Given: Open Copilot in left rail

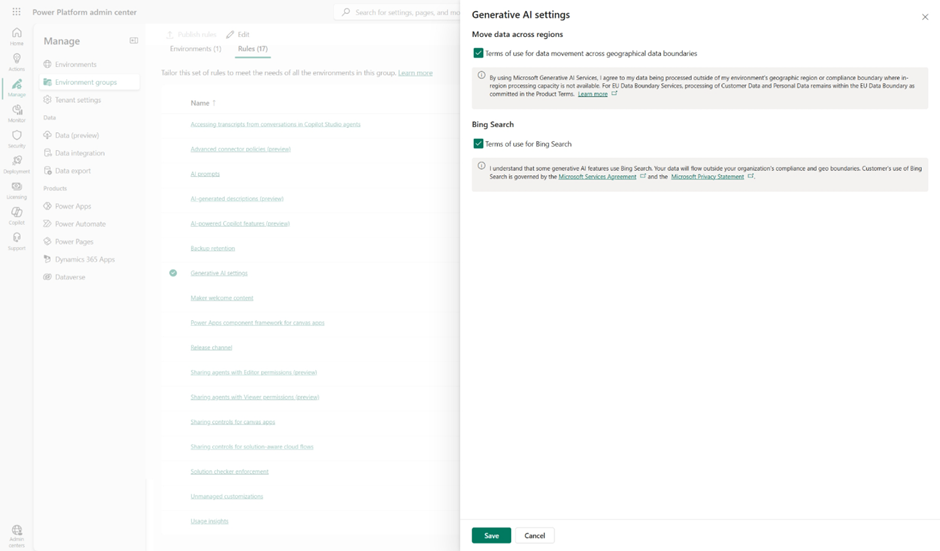Looking at the screenshot, I should click(17, 216).
